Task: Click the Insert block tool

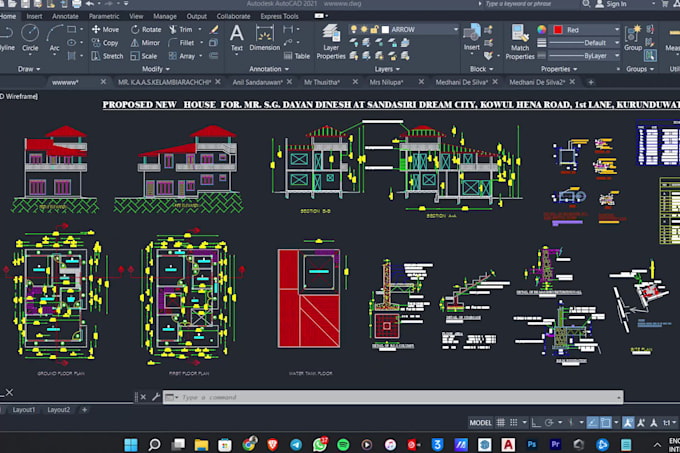Action: pos(471,38)
